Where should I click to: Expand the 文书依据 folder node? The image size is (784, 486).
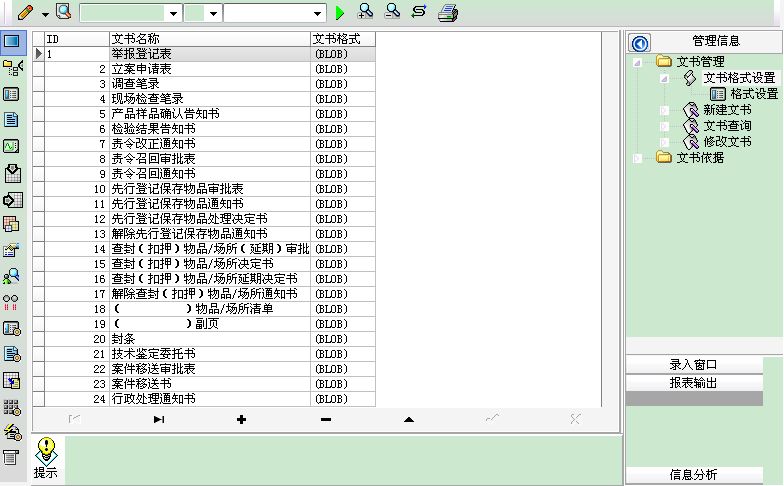(637, 158)
